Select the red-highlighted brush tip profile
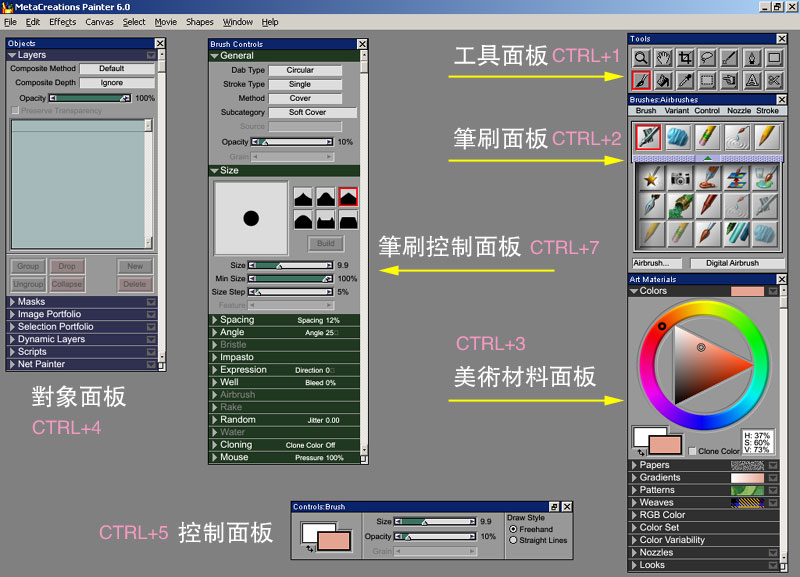This screenshot has width=800, height=577. (348, 196)
